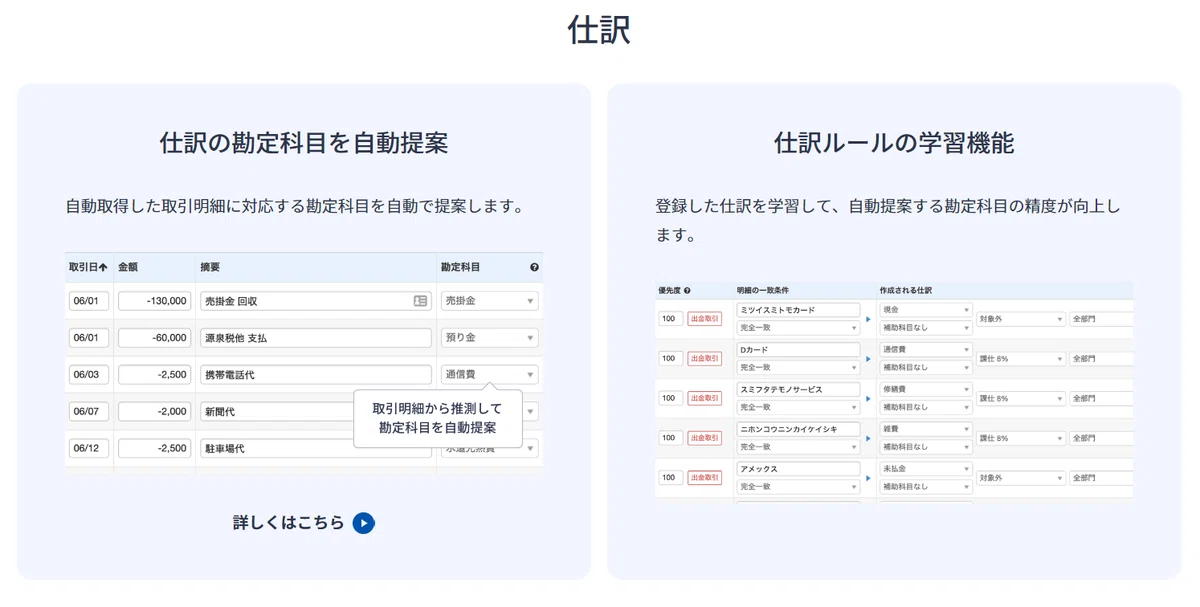Viewport: 1200px width, 607px height.
Task: Click the 06/03 date field
Action: tap(89, 375)
